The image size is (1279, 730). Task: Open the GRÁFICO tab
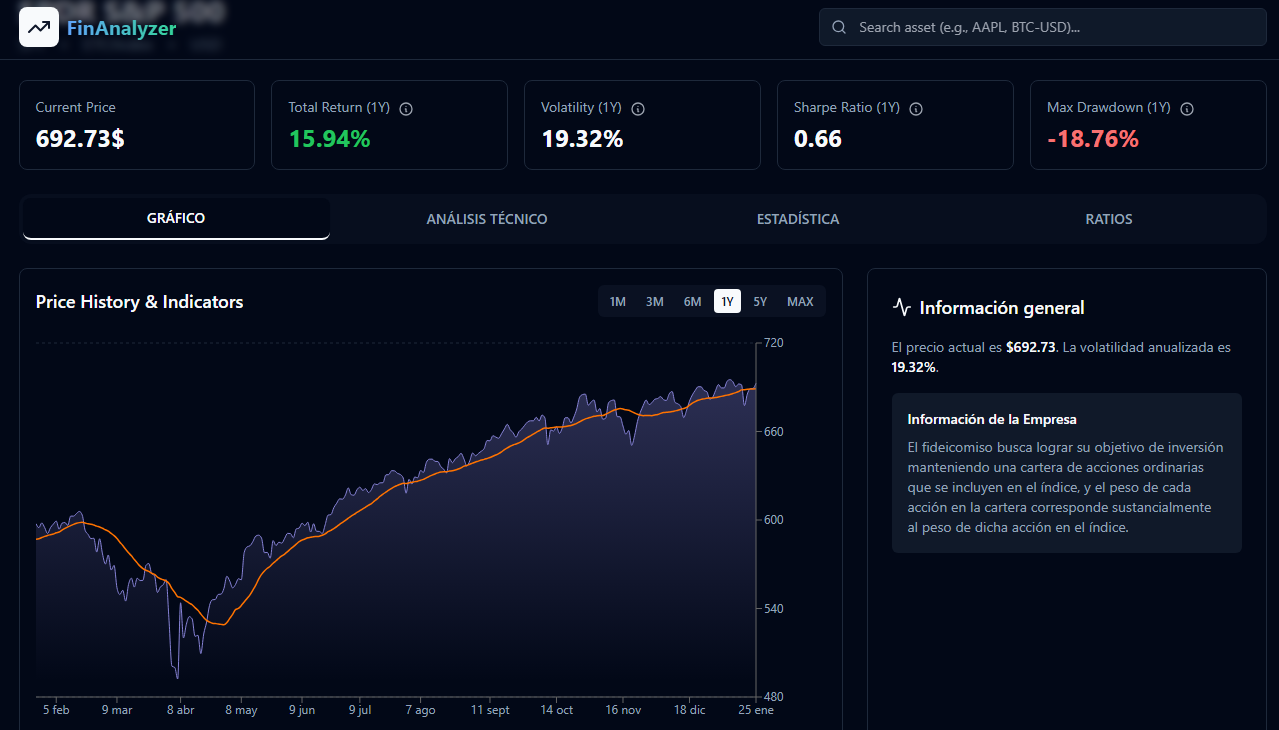click(176, 219)
